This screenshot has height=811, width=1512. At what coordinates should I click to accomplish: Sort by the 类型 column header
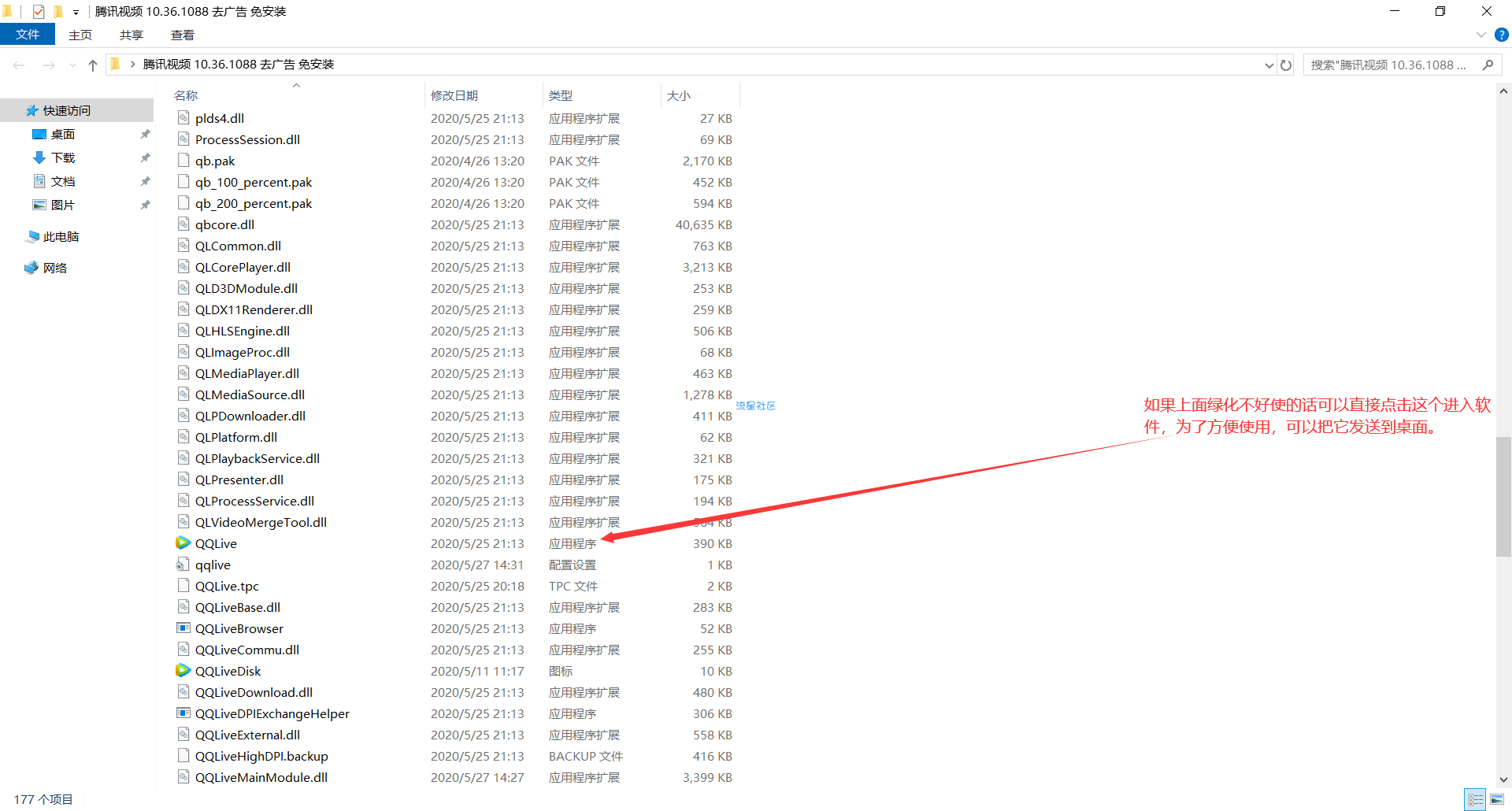pos(561,96)
